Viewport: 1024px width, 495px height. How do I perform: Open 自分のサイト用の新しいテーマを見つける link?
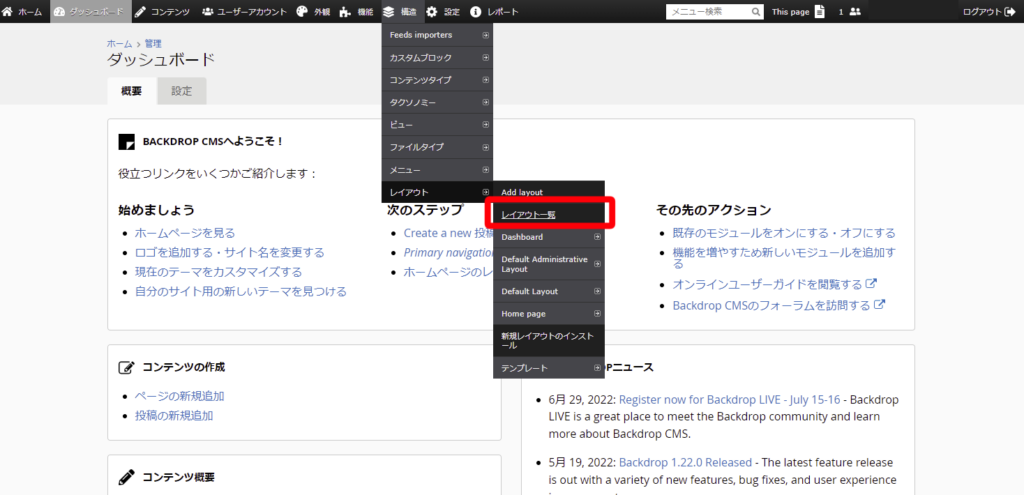point(240,291)
